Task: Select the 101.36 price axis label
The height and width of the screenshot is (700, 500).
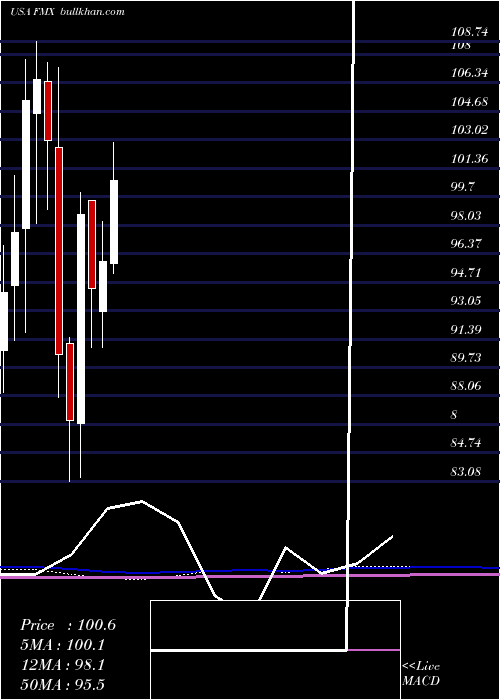Action: [x=469, y=158]
